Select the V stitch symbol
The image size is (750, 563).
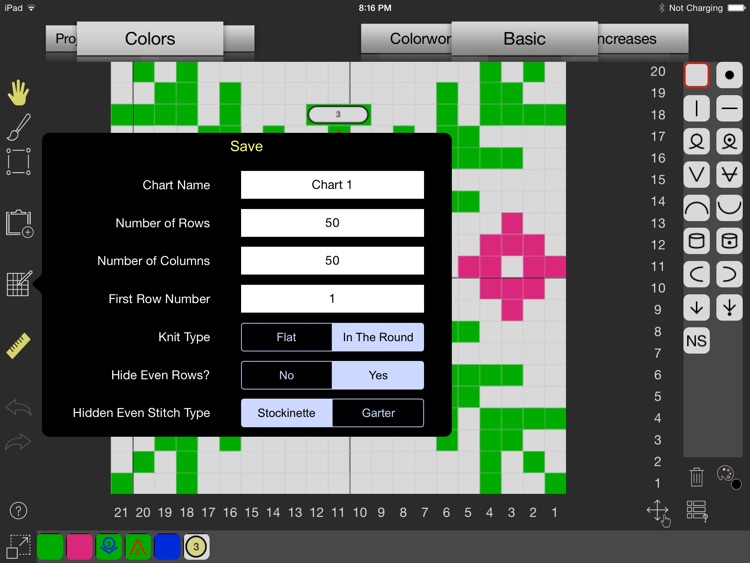tap(696, 175)
